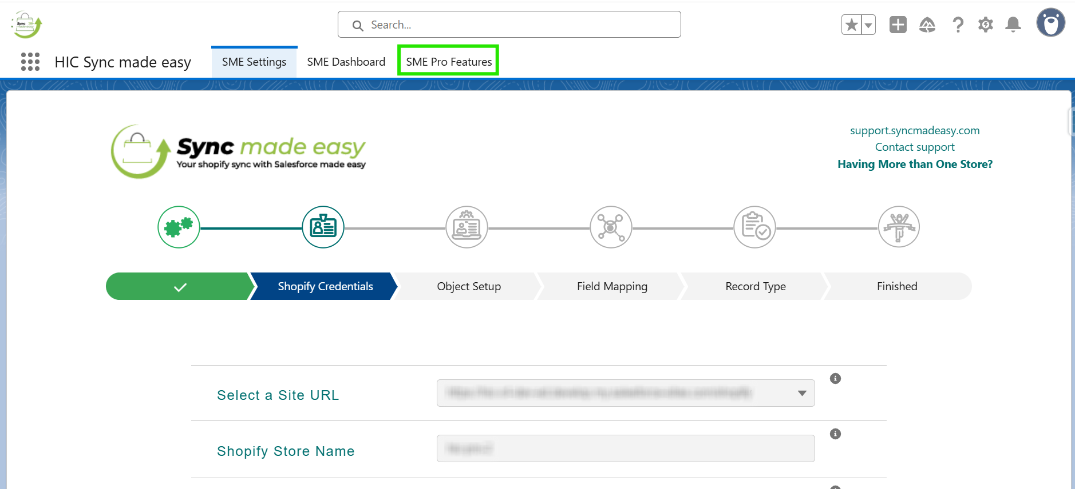Viewport: 1075px width, 489px height.
Task: Click the Contact support link
Action: (x=915, y=147)
